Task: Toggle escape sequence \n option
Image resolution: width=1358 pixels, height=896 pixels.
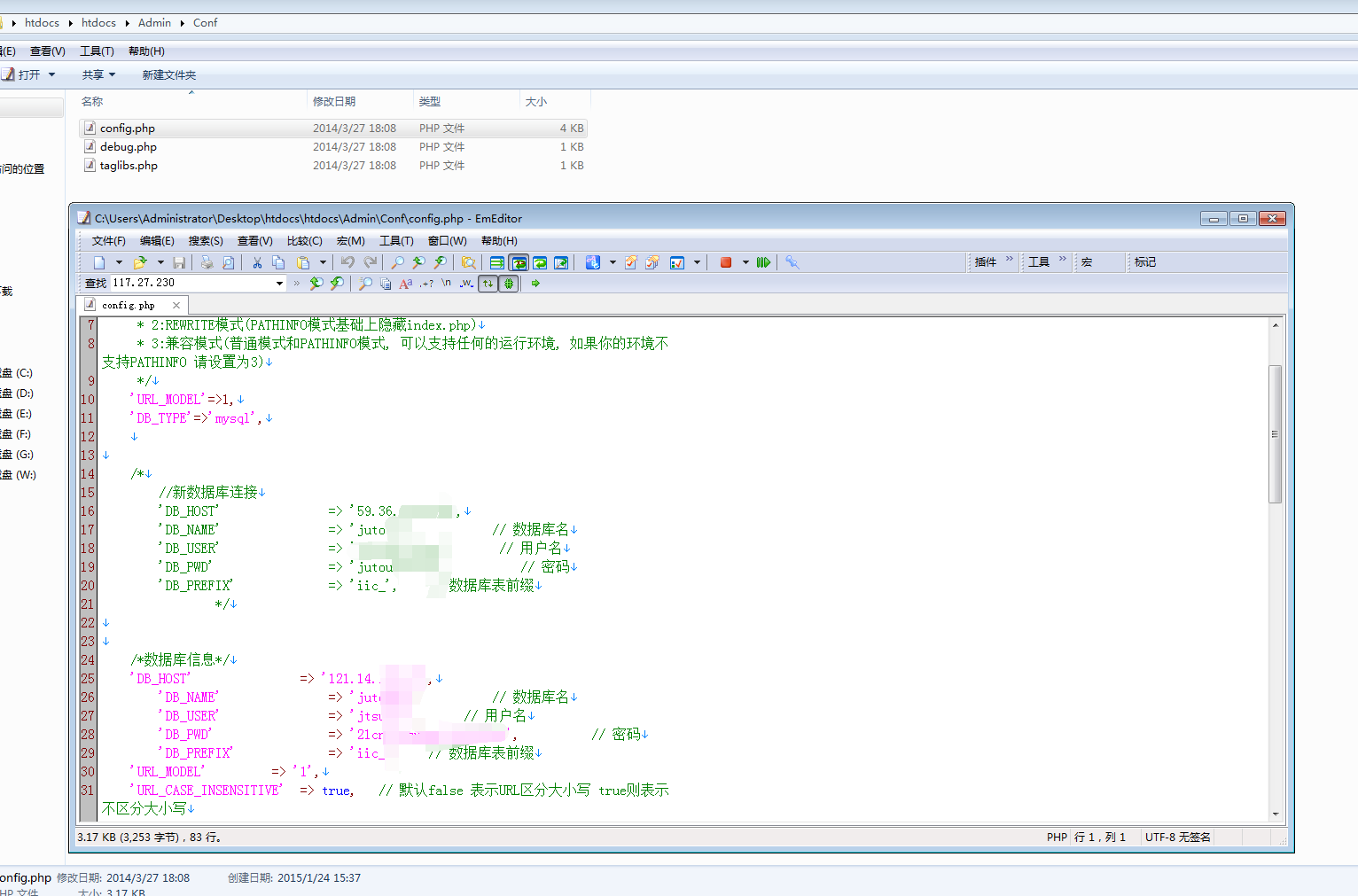Action: (446, 284)
